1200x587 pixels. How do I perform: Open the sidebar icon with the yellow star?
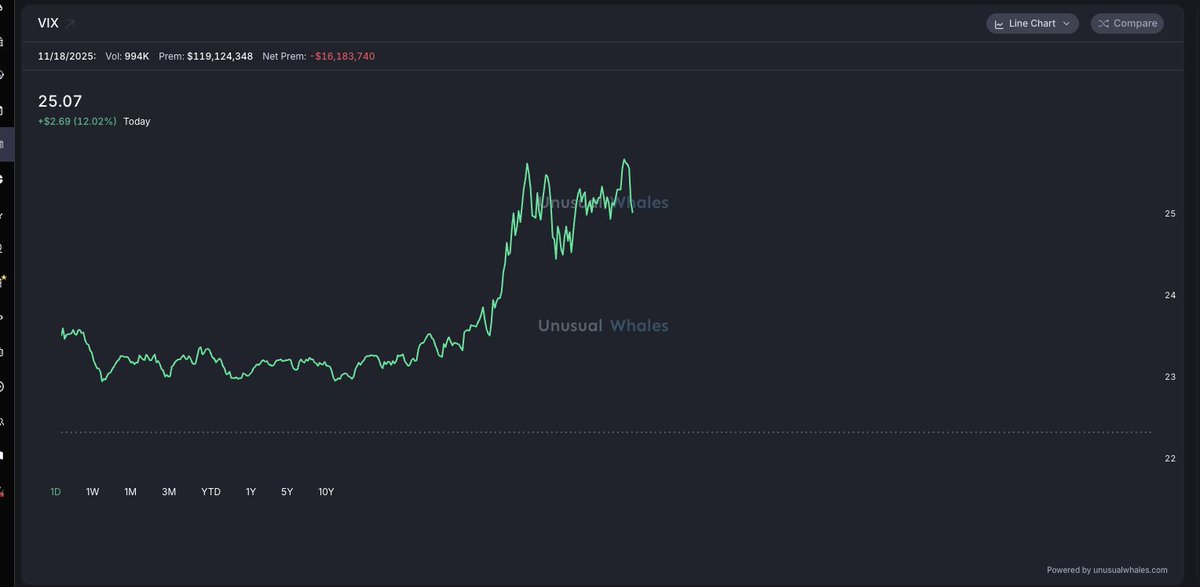point(3,281)
